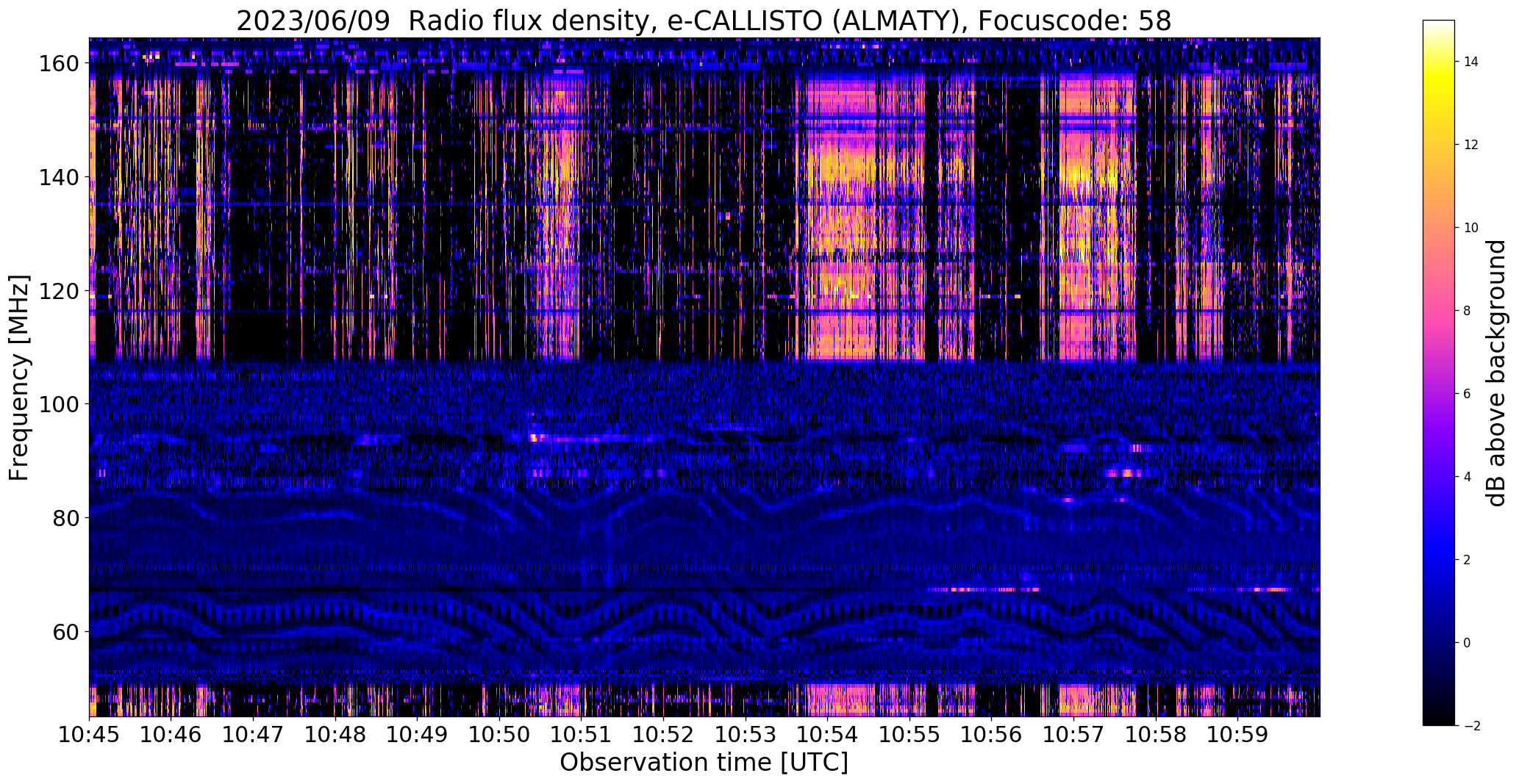1519x784 pixels.
Task: Click the colorbar tick label 14
Action: [x=1471, y=62]
